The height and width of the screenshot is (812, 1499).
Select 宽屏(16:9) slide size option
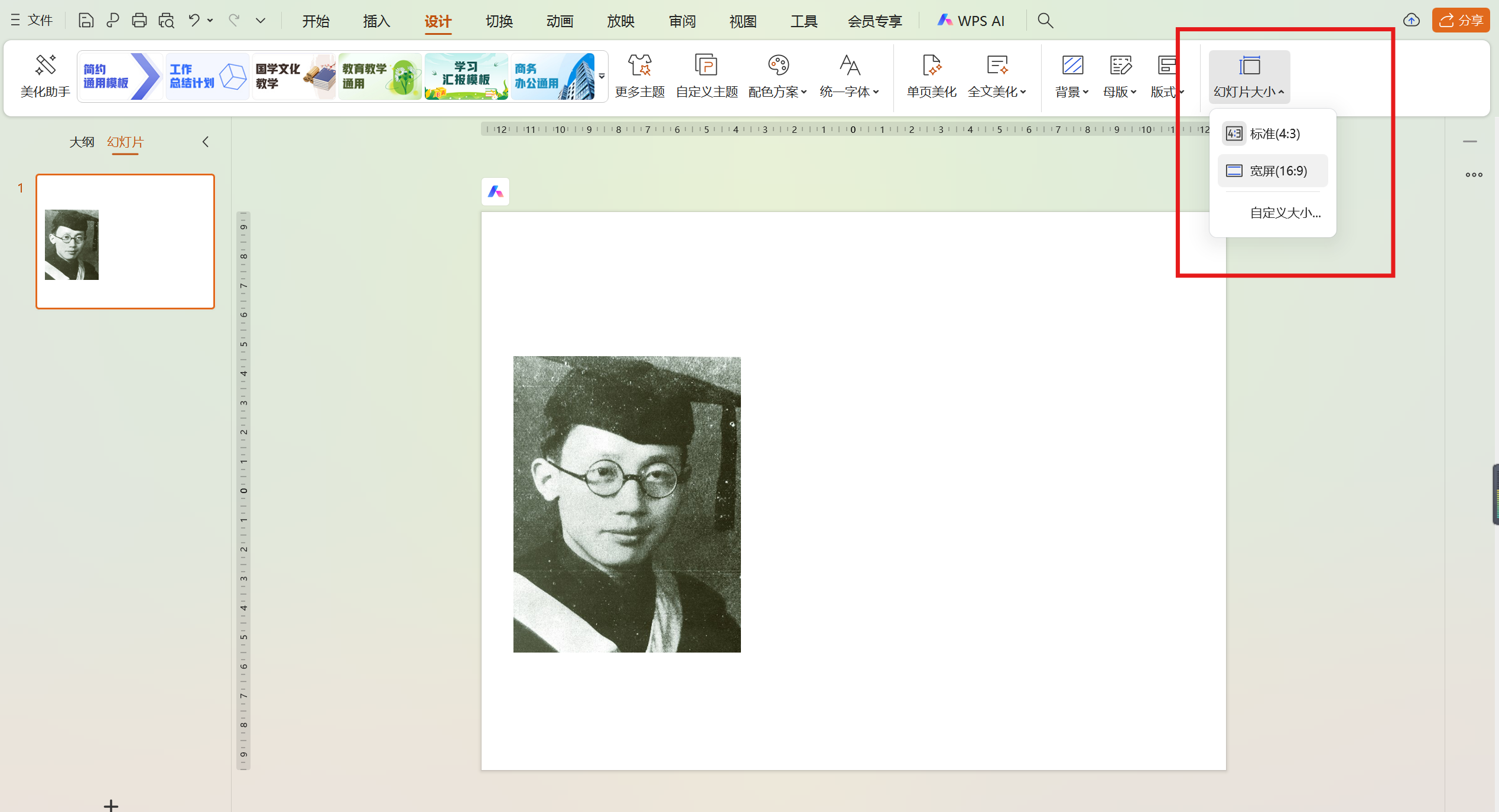(1273, 171)
